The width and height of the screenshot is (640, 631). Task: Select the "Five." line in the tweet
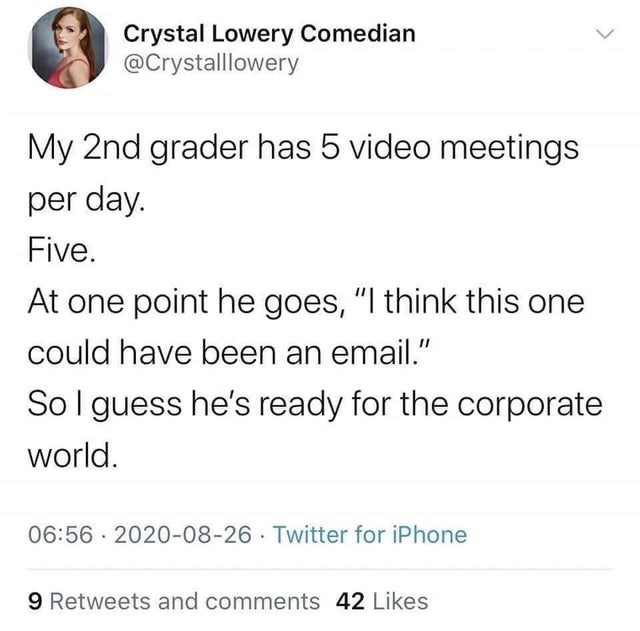(x=62, y=250)
